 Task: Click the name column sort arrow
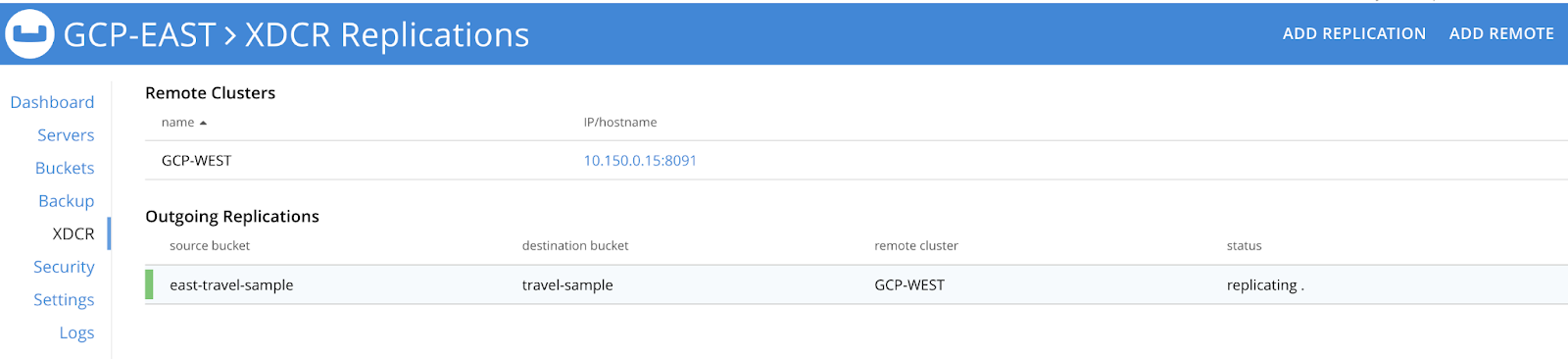tap(203, 123)
